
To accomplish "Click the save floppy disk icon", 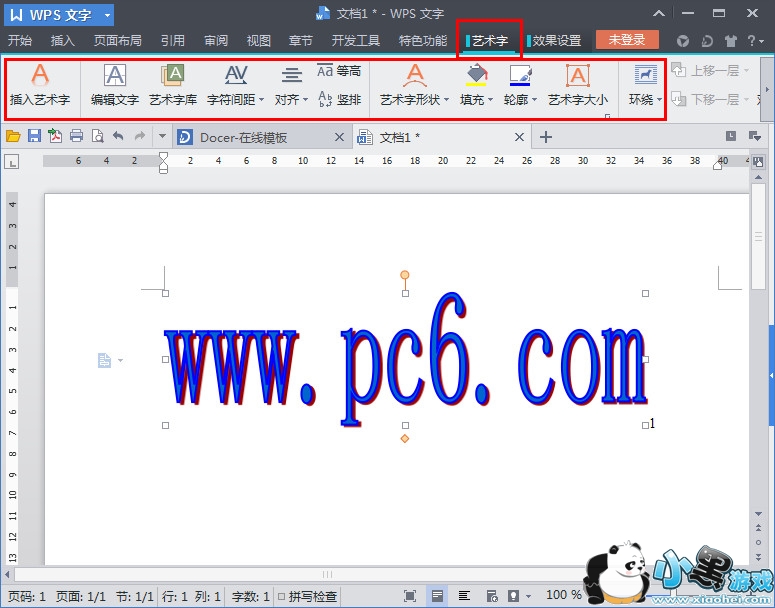I will 34,136.
